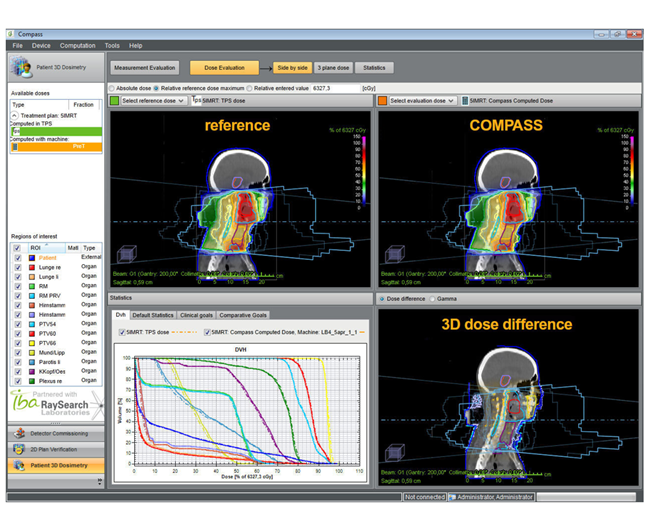The width and height of the screenshot is (650, 530).
Task: Click the Patient 3D Dosimetry header icon
Action: [x=21, y=67]
